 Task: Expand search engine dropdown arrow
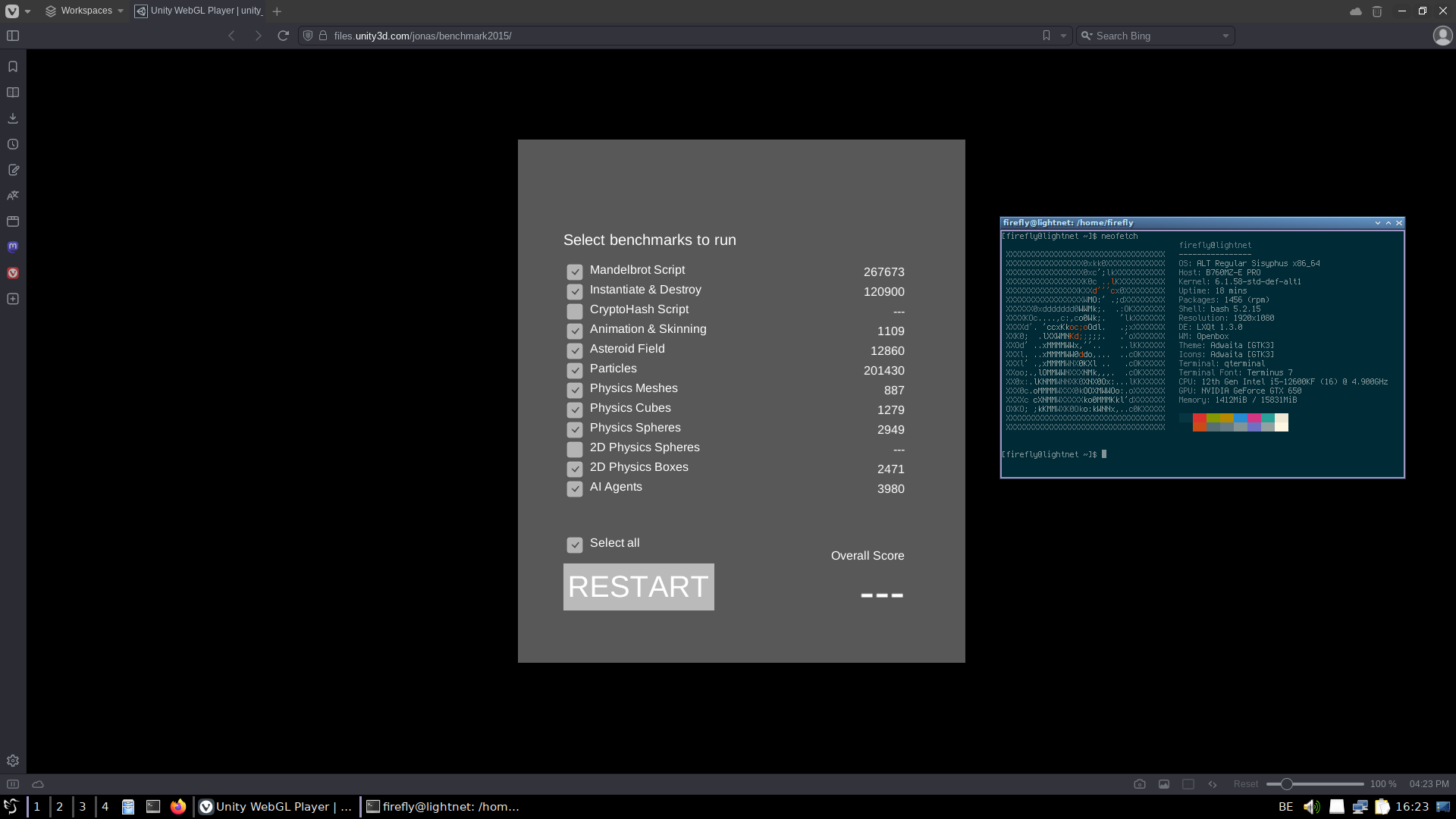point(1225,36)
